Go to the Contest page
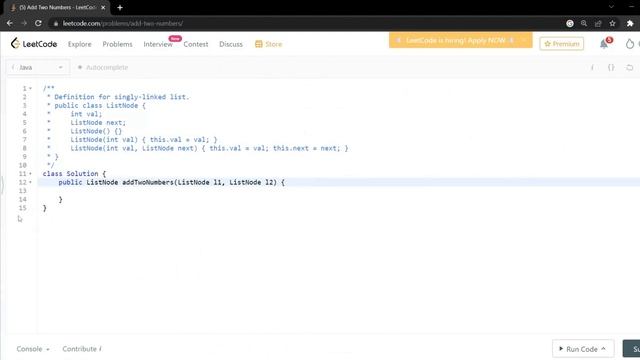 (x=196, y=44)
